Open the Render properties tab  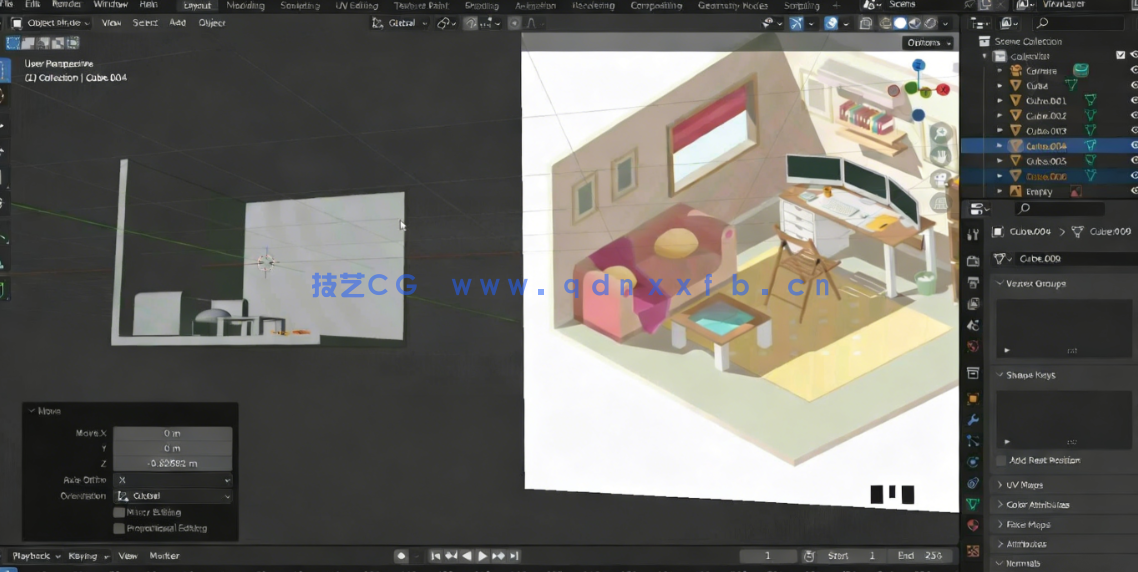click(973, 261)
